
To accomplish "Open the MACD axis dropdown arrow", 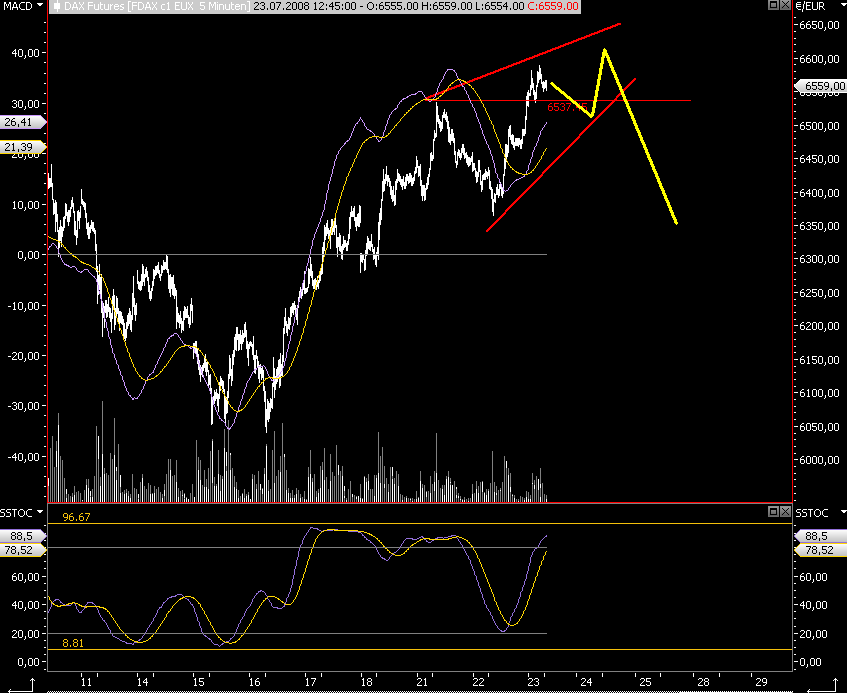I will pos(39,5).
